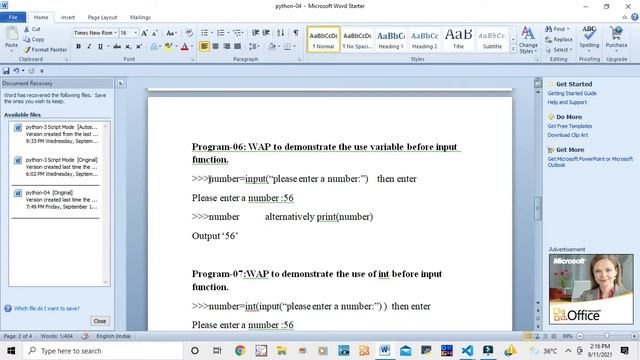
Task: Click the Get Free Templates link
Action: point(569,126)
